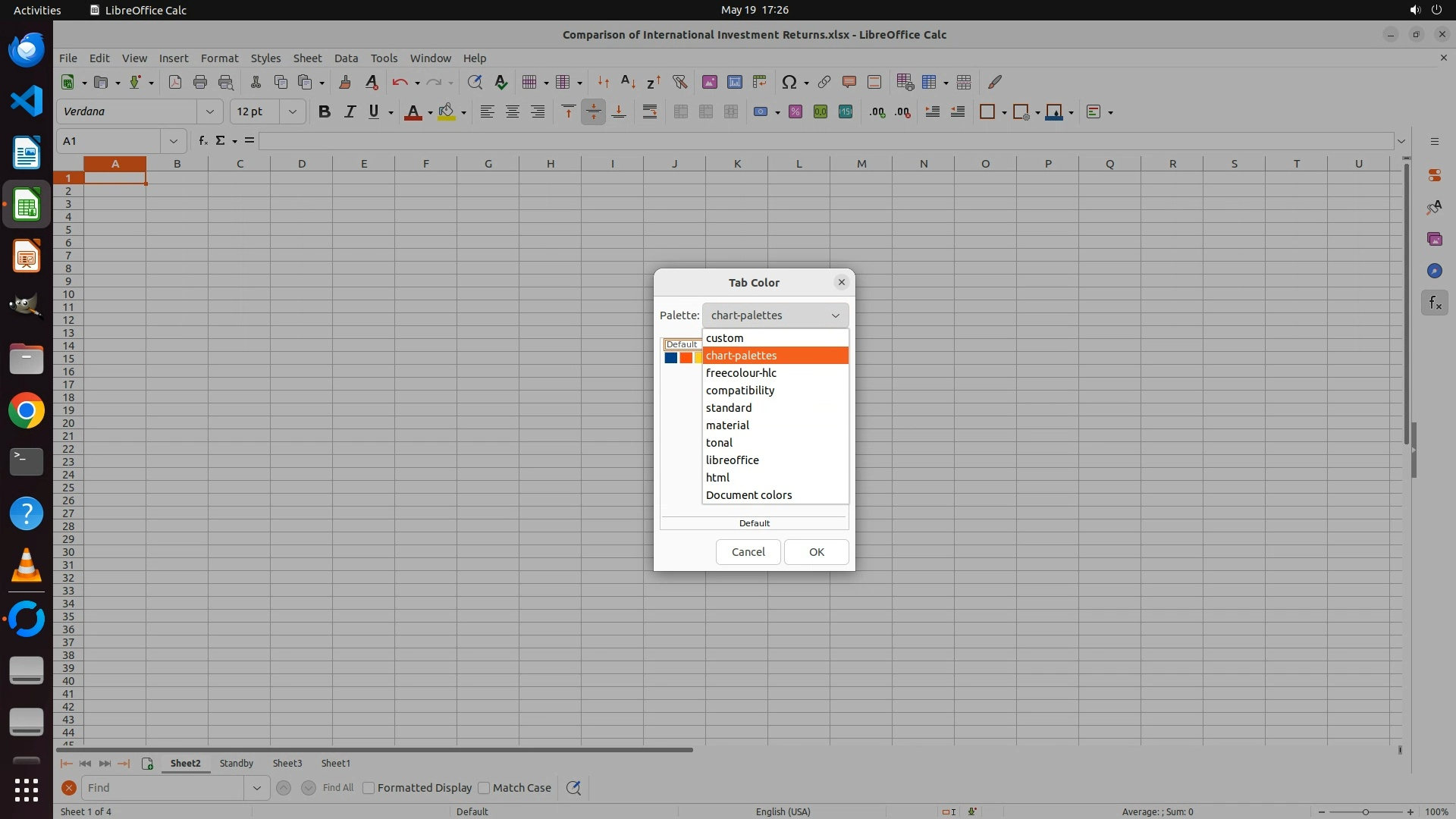Click into the Find search field
1456x819 pixels.
click(x=163, y=788)
